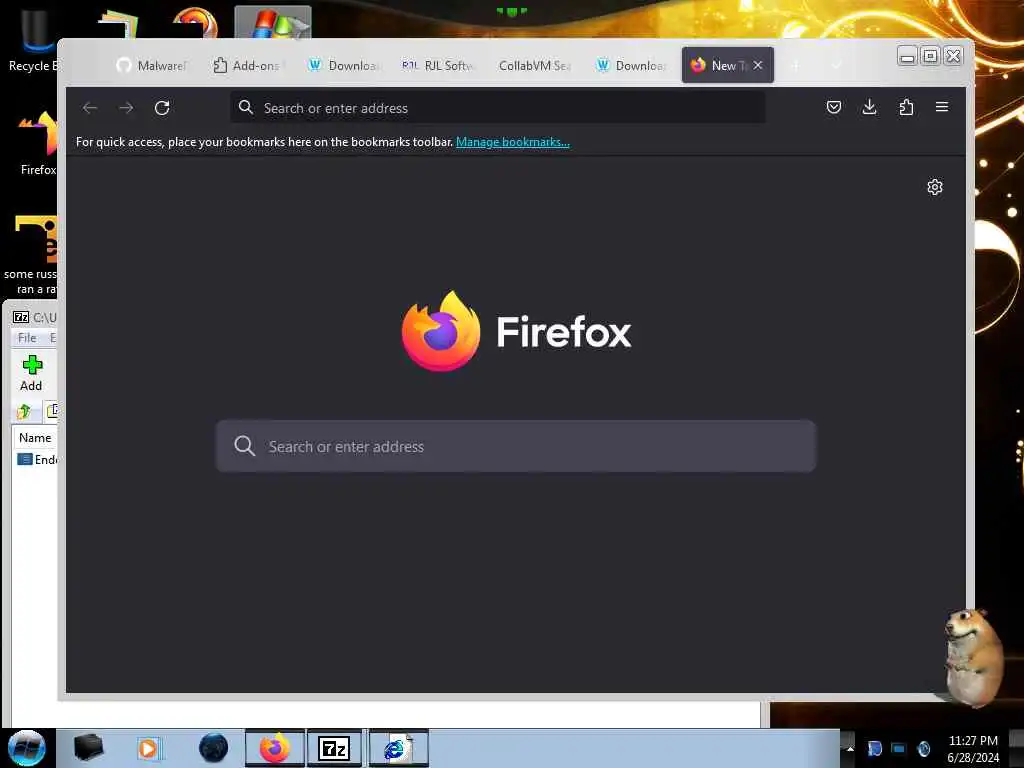Screen dimensions: 1024x768
Task: Switch to the CollabVM tab
Action: pos(534,65)
